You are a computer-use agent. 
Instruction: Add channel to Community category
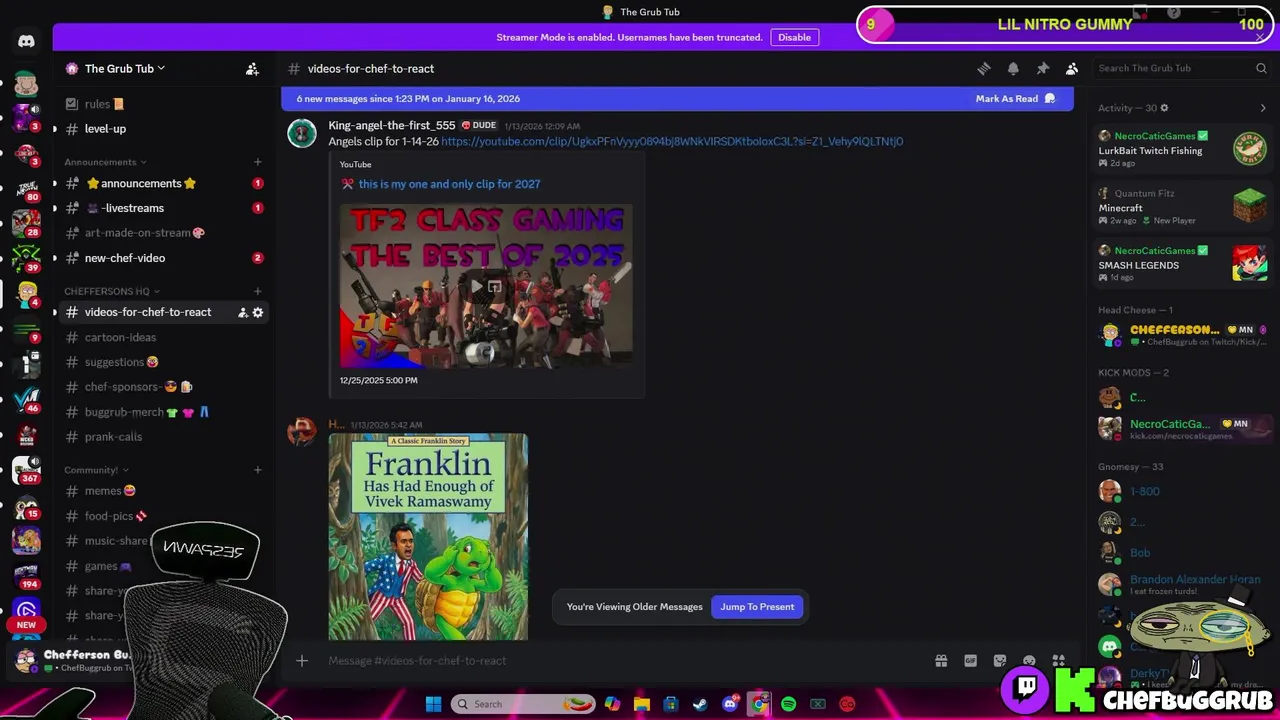tap(257, 470)
